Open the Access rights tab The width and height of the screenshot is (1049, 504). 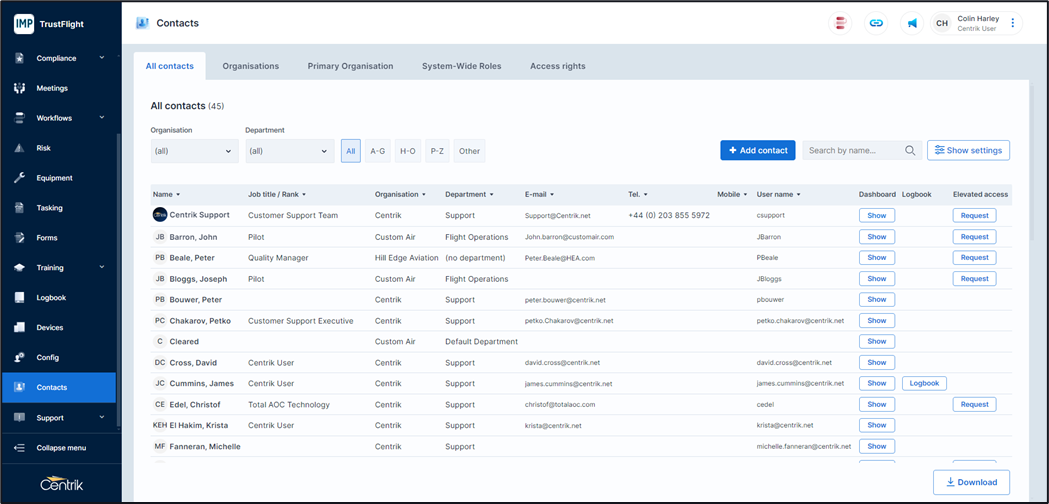(557, 66)
